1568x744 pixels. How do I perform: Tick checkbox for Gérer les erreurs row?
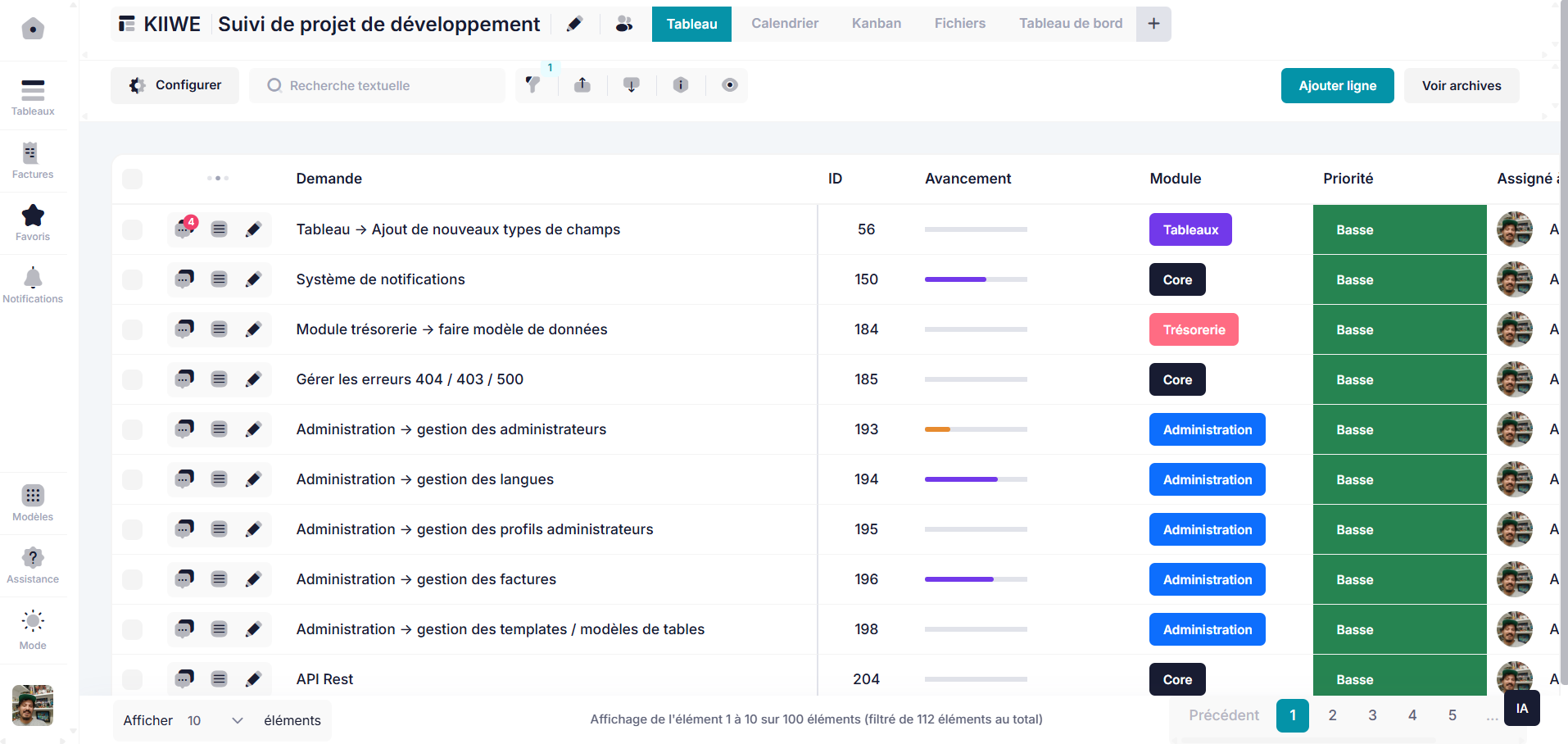[132, 379]
